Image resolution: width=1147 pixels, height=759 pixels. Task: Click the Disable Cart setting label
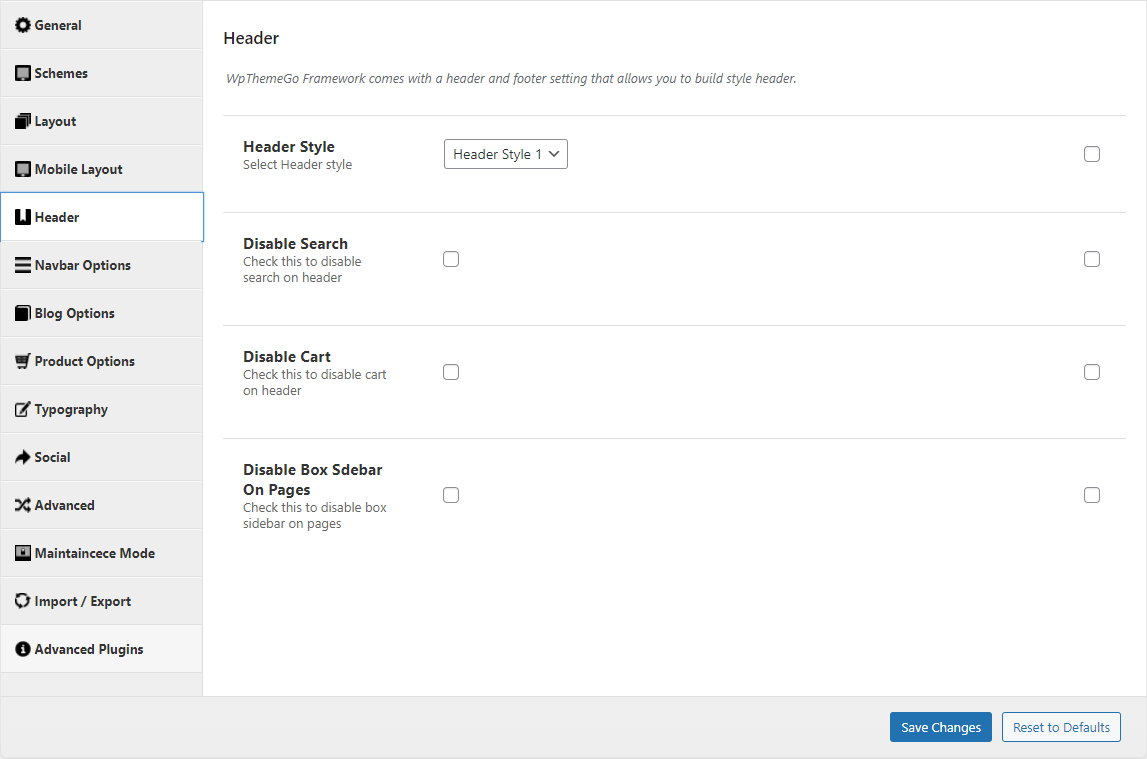(x=287, y=357)
